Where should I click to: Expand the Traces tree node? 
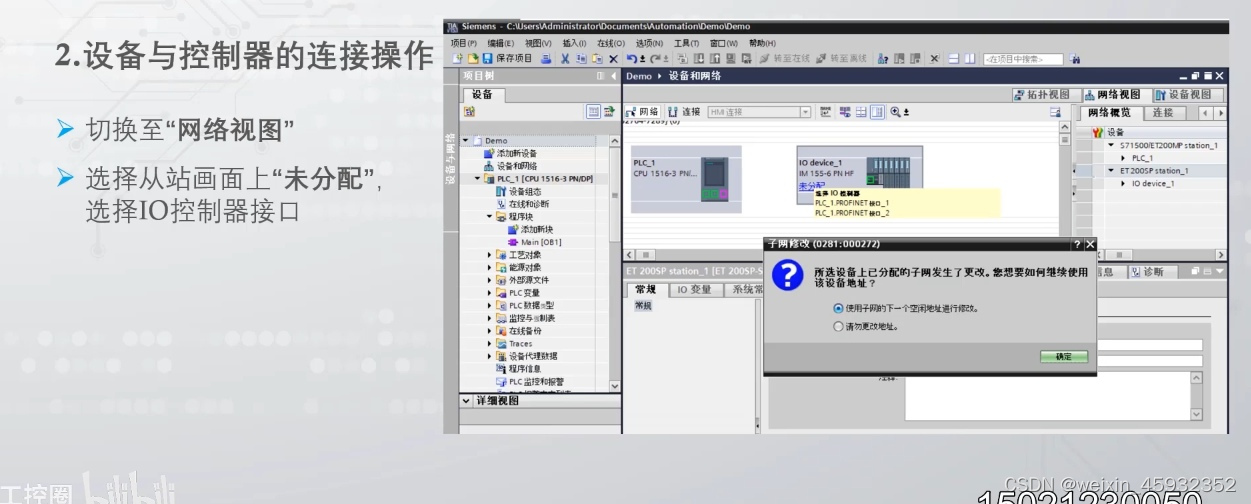(490, 343)
